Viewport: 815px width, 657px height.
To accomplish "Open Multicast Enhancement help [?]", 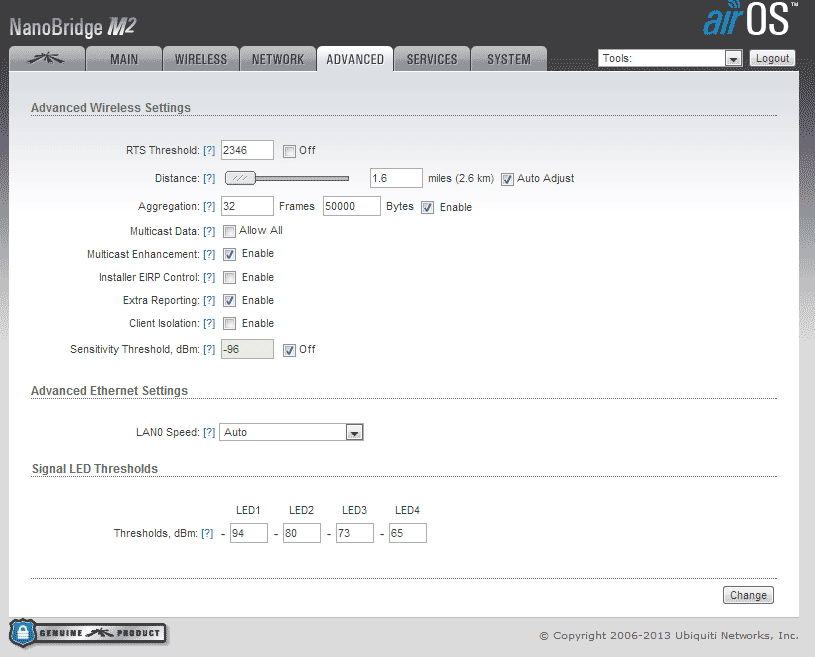I will click(x=209, y=254).
